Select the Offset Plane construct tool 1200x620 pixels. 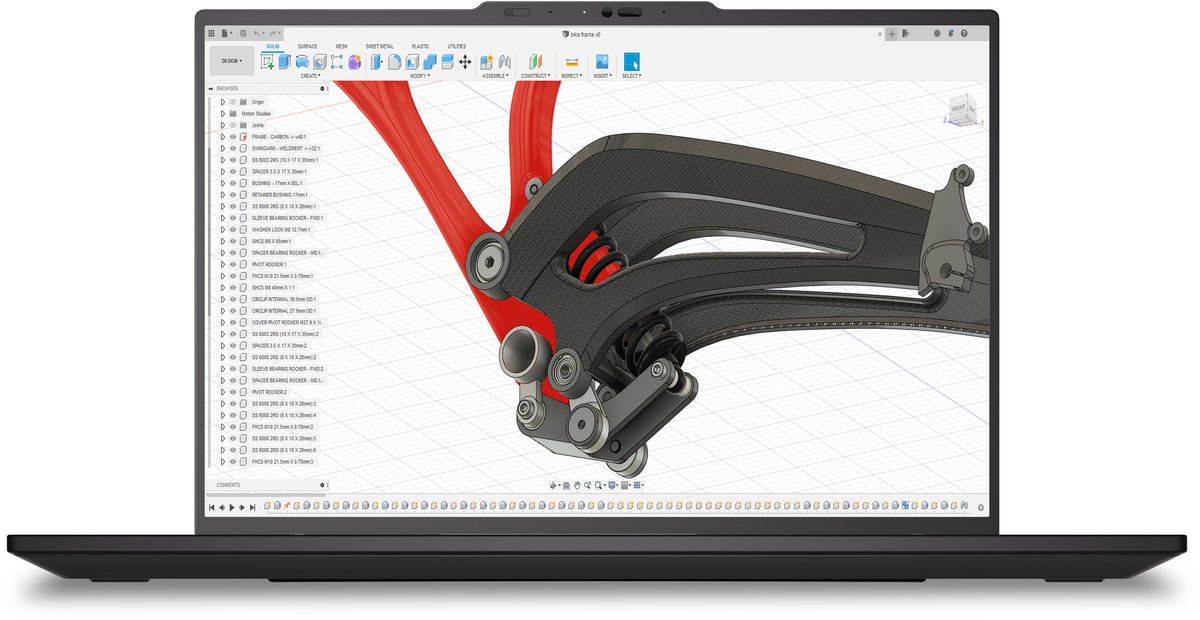pyautogui.click(x=535, y=61)
